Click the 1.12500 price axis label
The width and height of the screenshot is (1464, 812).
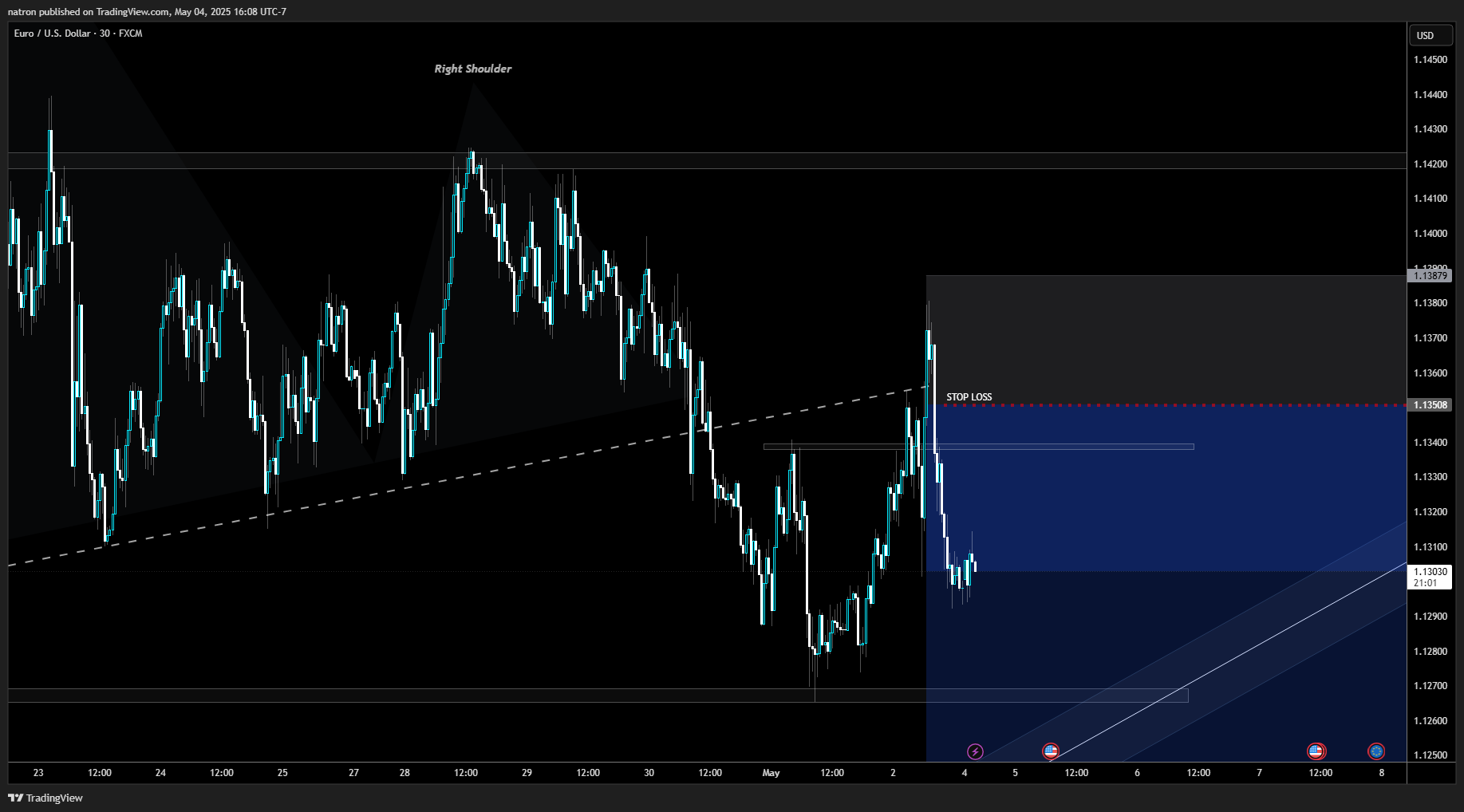pos(1430,755)
